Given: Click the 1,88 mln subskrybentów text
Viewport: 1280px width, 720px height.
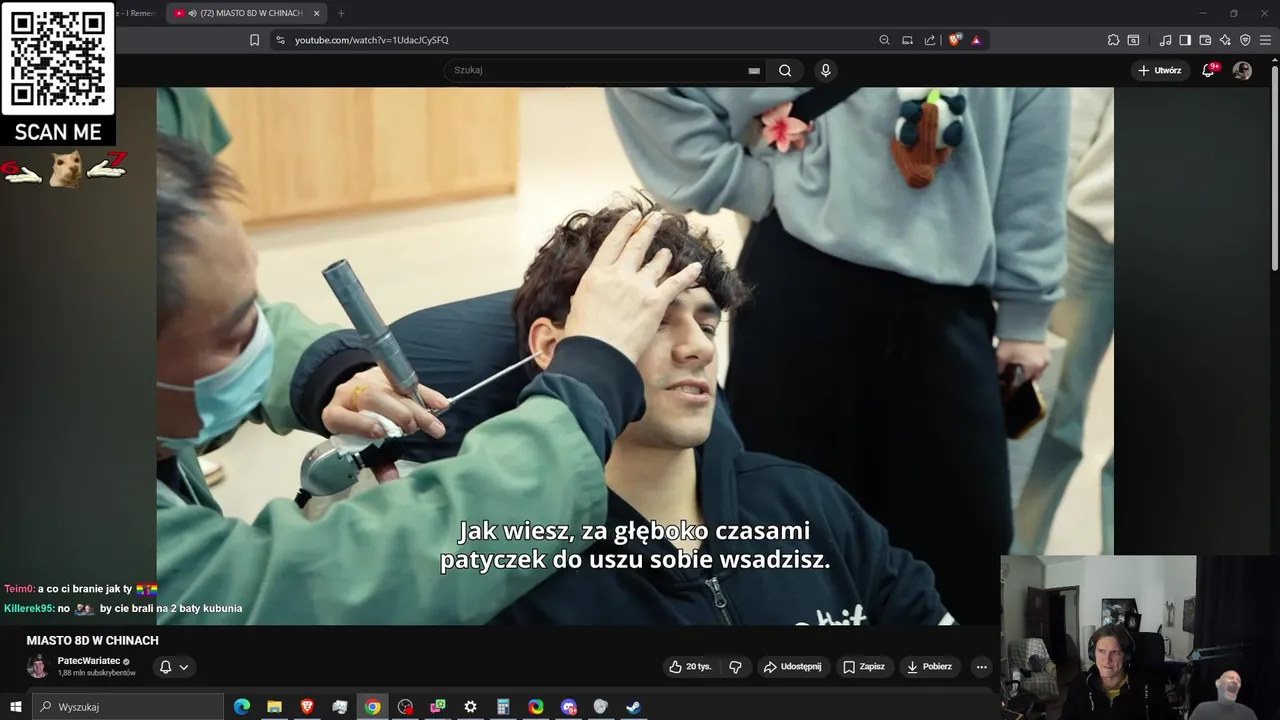Looking at the screenshot, I should 96,673.
